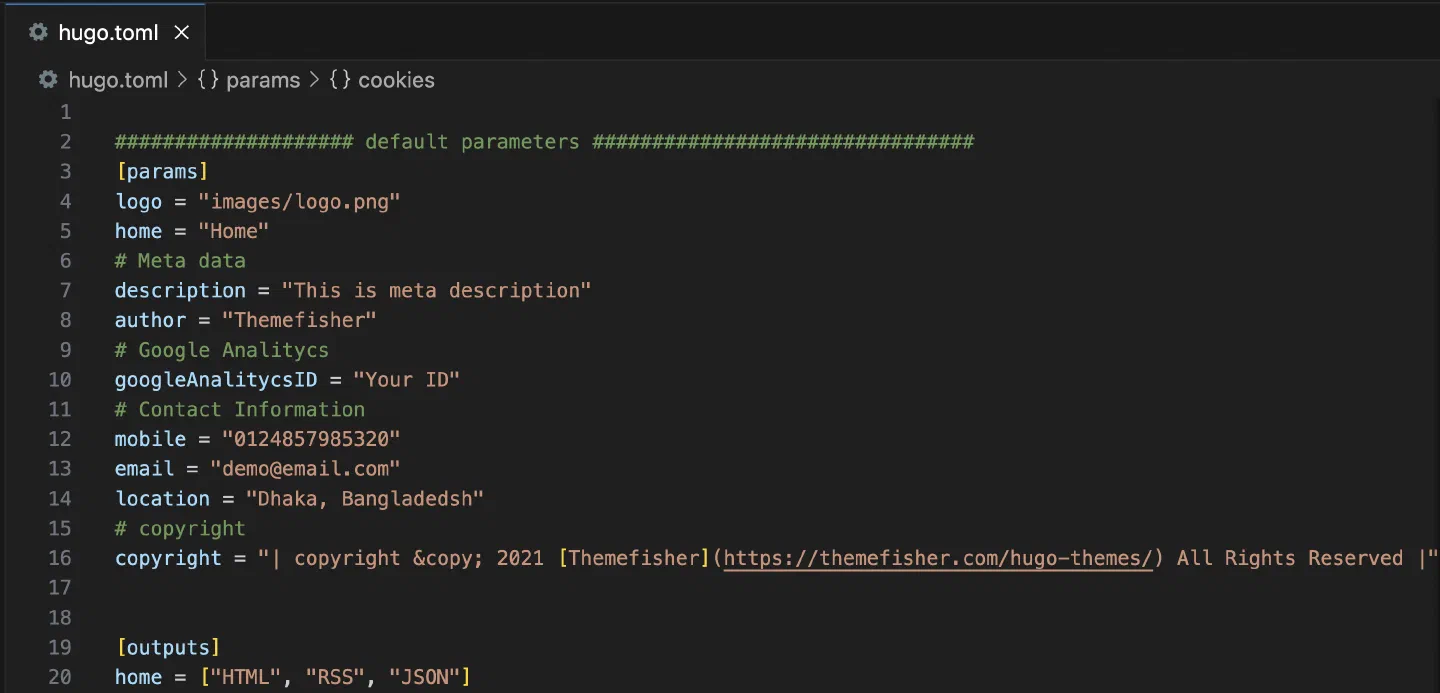Click the "demo@email.com" string

(305, 468)
